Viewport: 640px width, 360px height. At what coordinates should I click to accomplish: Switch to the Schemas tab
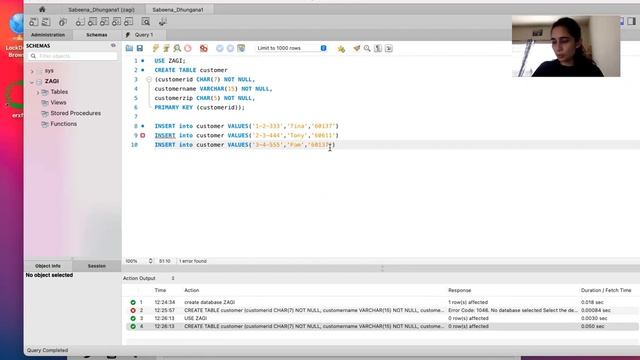point(97,35)
